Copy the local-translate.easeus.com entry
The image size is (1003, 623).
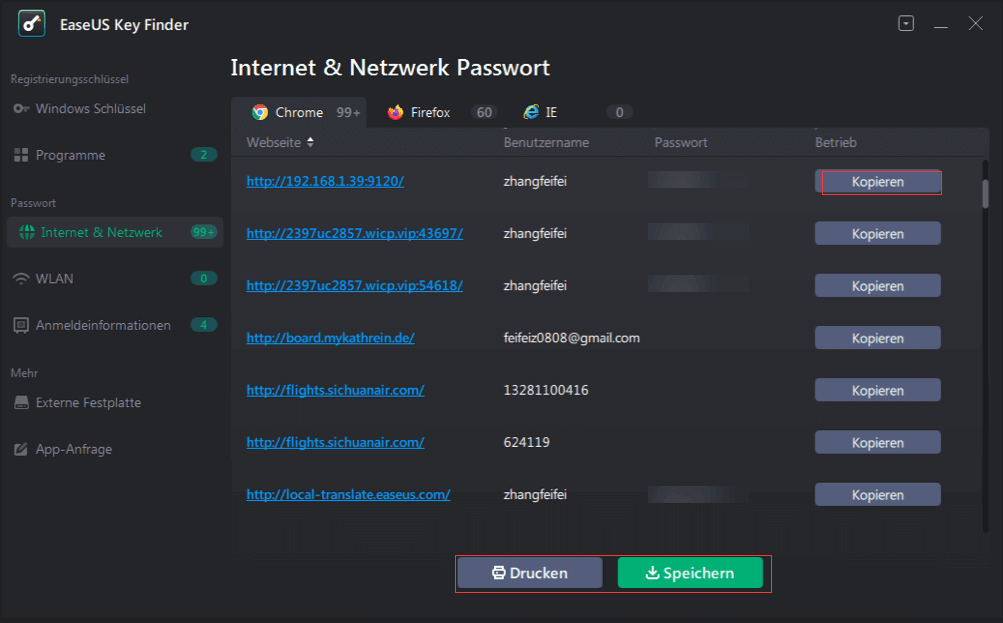[878, 494]
